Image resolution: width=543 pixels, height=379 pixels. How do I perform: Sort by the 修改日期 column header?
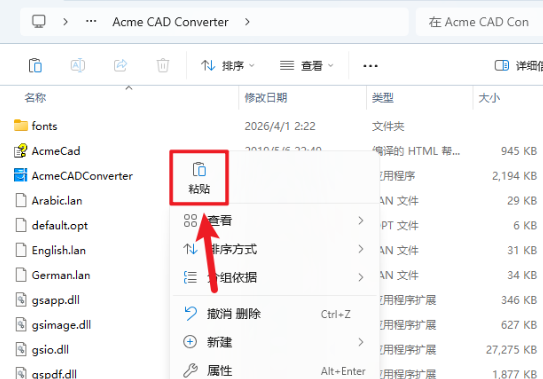tap(266, 98)
